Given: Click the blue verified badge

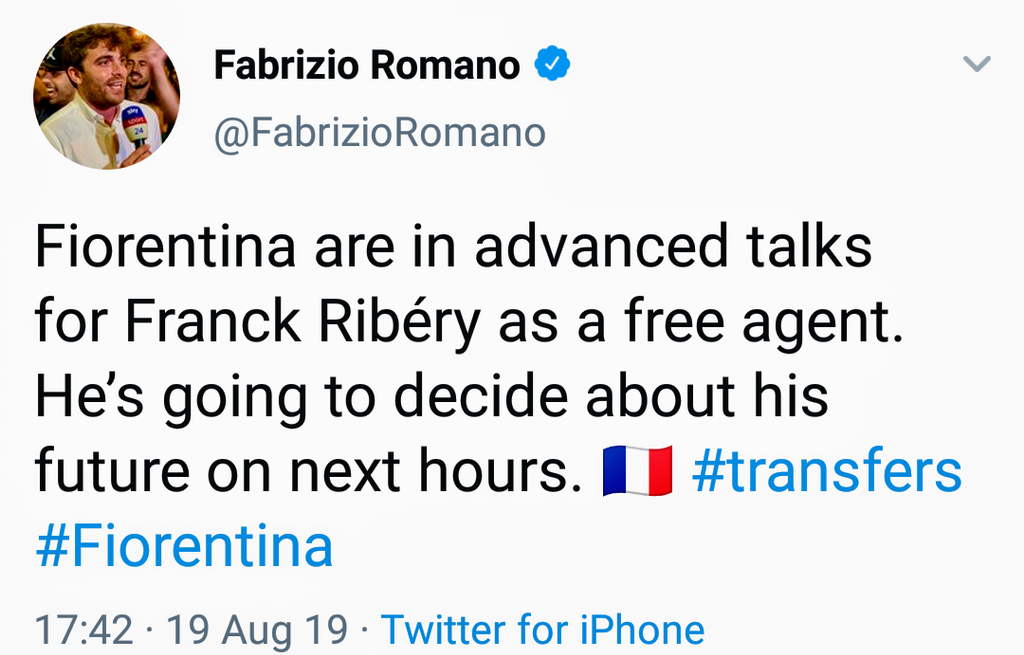Looking at the screenshot, I should click(x=551, y=67).
